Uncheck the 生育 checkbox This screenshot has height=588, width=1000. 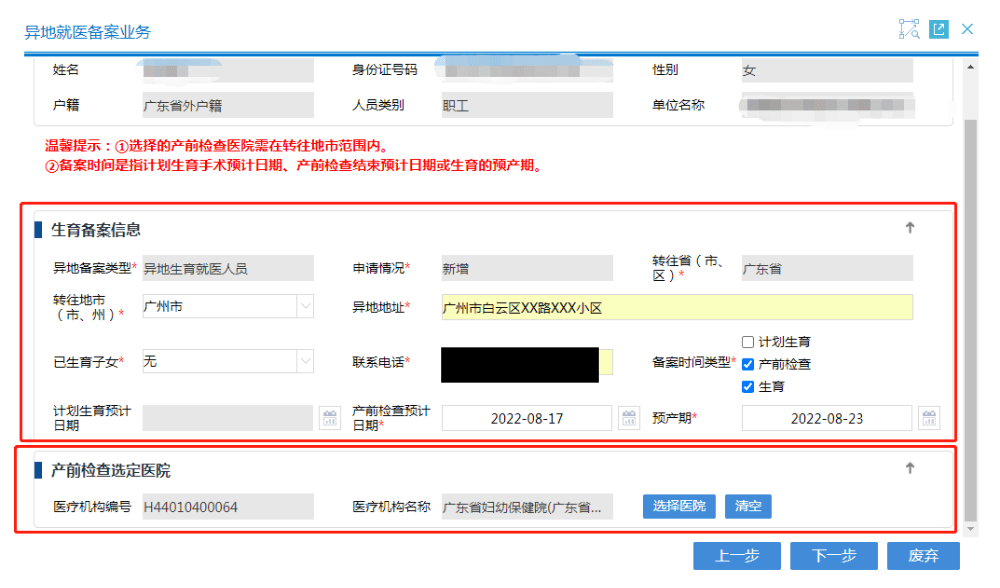[748, 387]
